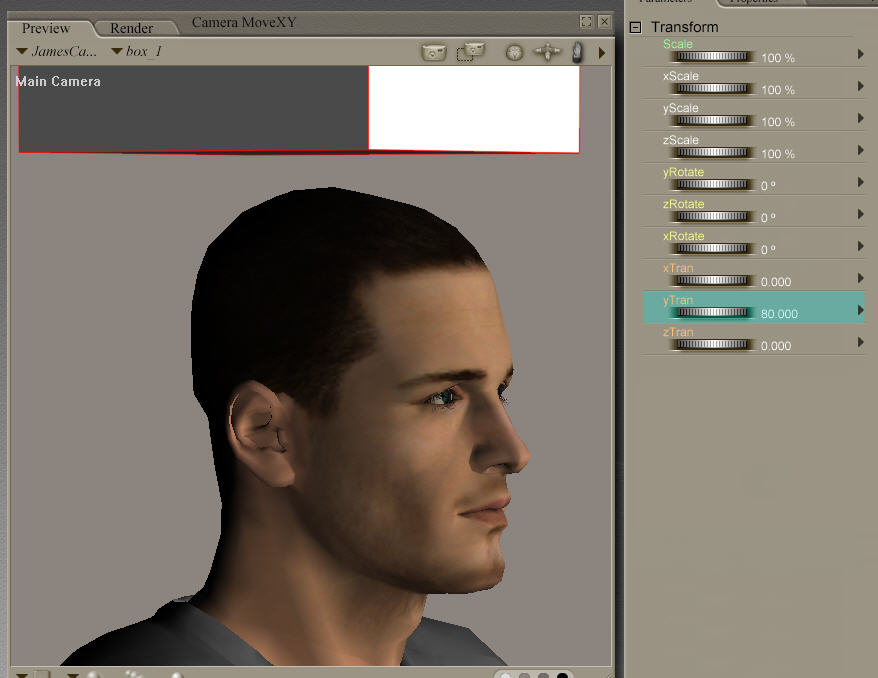Collapse the Transform parameter group

pyautogui.click(x=635, y=27)
